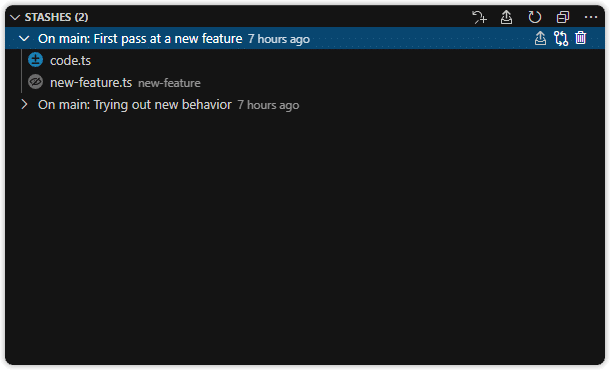The width and height of the screenshot is (610, 370).
Task: Click the Apply Stash icon in Stashes header
Action: [506, 17]
